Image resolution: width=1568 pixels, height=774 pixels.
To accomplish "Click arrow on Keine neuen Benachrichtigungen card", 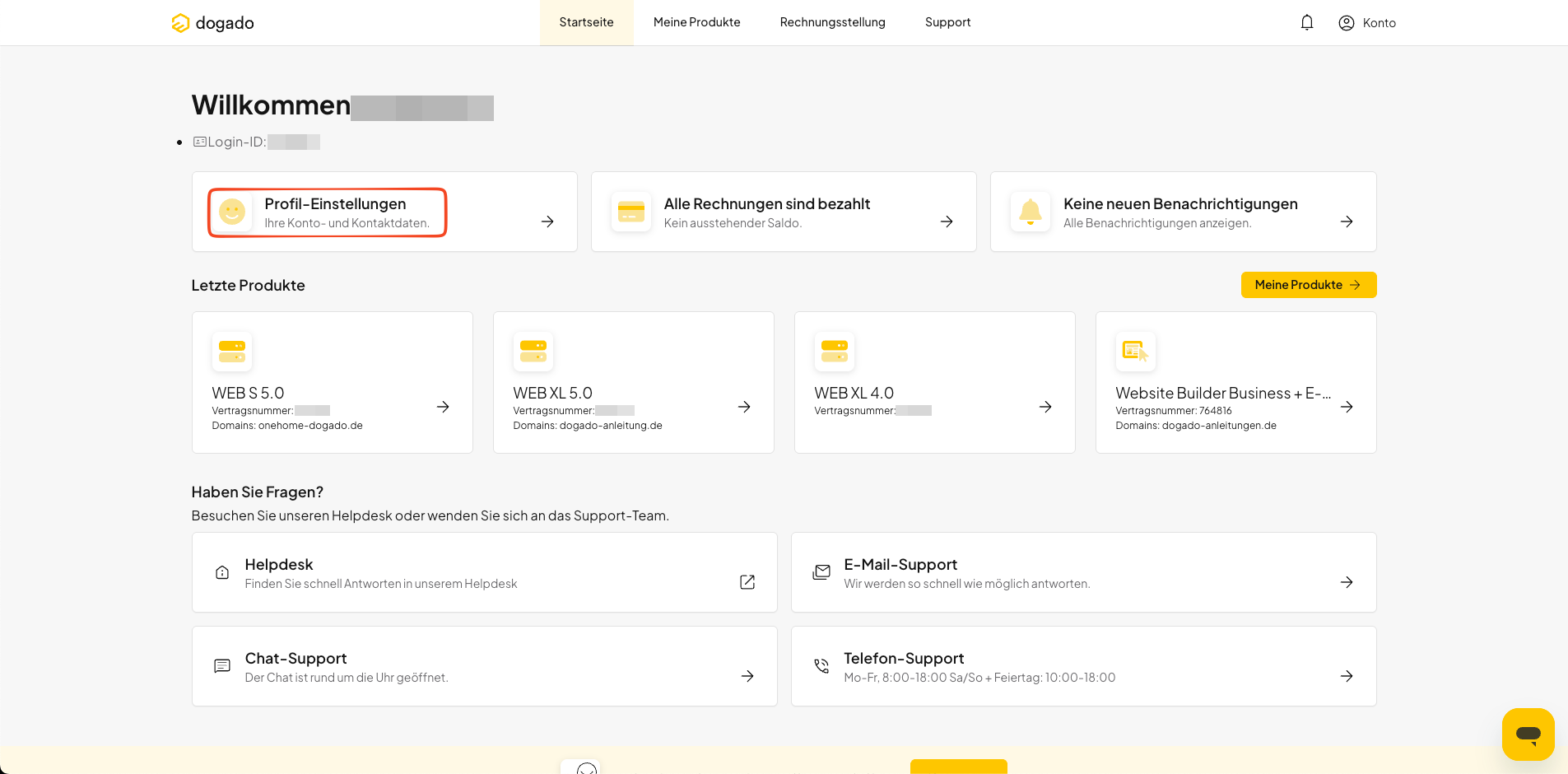I will [1347, 221].
